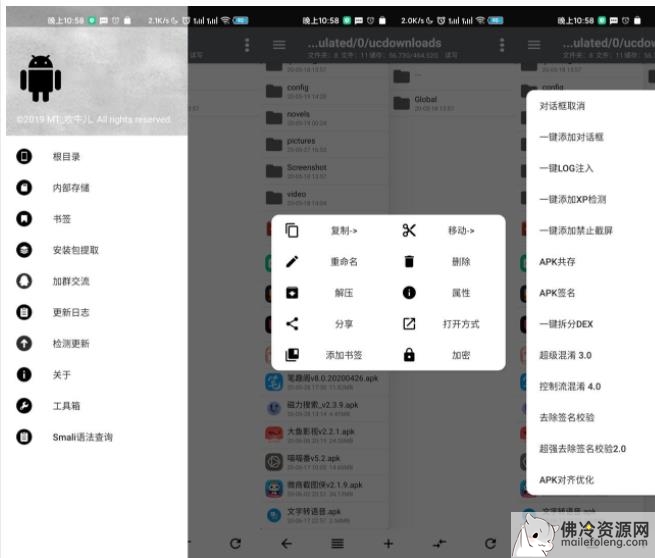The width and height of the screenshot is (655, 558).
Task: Select 解压 to extract the archive
Action: tap(343, 293)
